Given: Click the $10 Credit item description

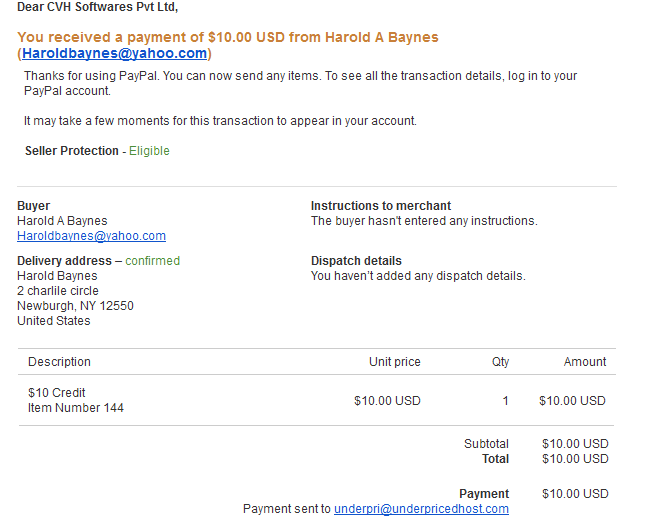Looking at the screenshot, I should click(x=56, y=393).
